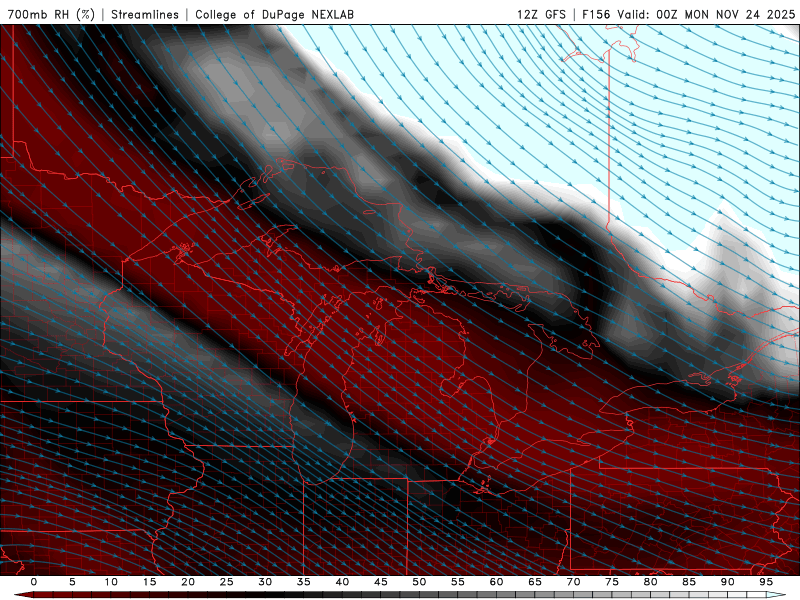This screenshot has width=800, height=600.
Task: Click the pale blue right end of color bar
Action: coord(777,595)
